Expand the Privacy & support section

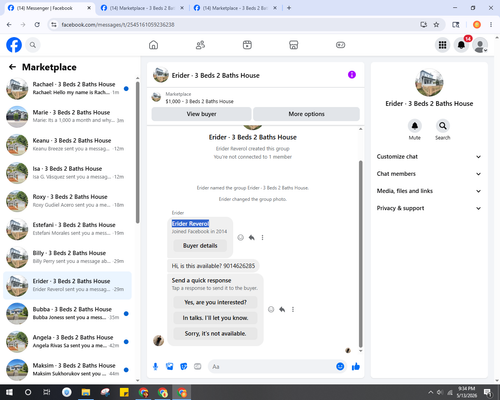(429, 208)
